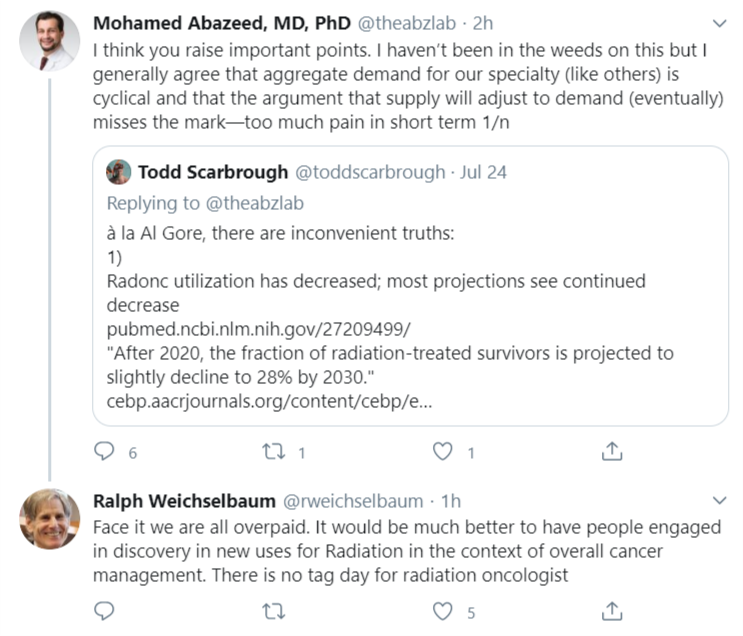
Task: Open the @theabzlab reply mention link
Action: pyautogui.click(x=255, y=203)
